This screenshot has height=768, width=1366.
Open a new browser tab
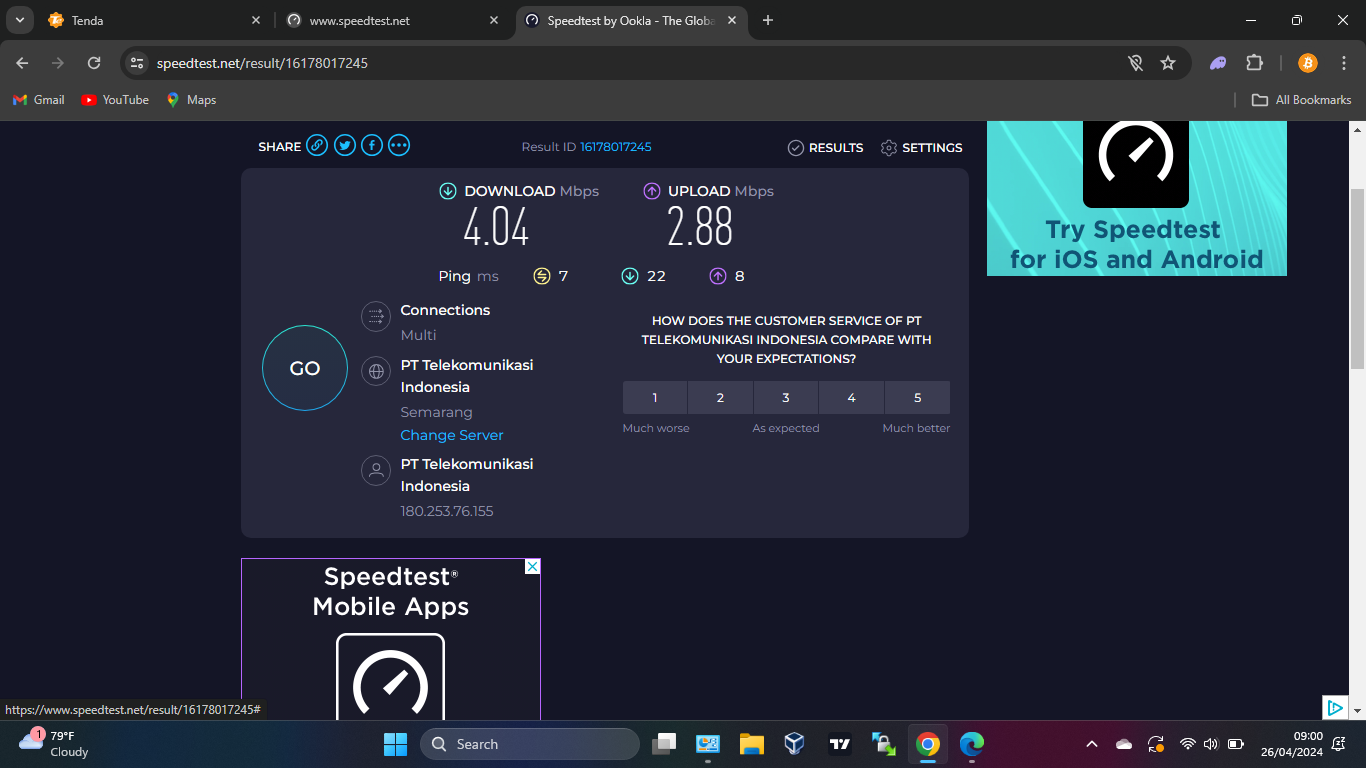click(768, 20)
